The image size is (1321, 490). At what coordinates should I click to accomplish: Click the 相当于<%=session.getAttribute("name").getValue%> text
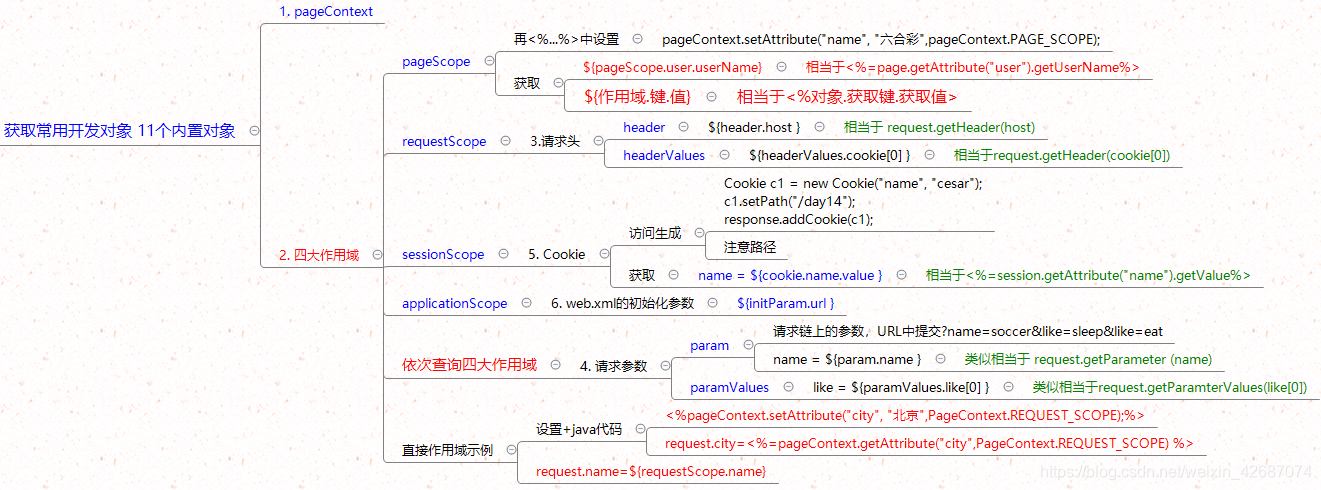coord(1088,275)
